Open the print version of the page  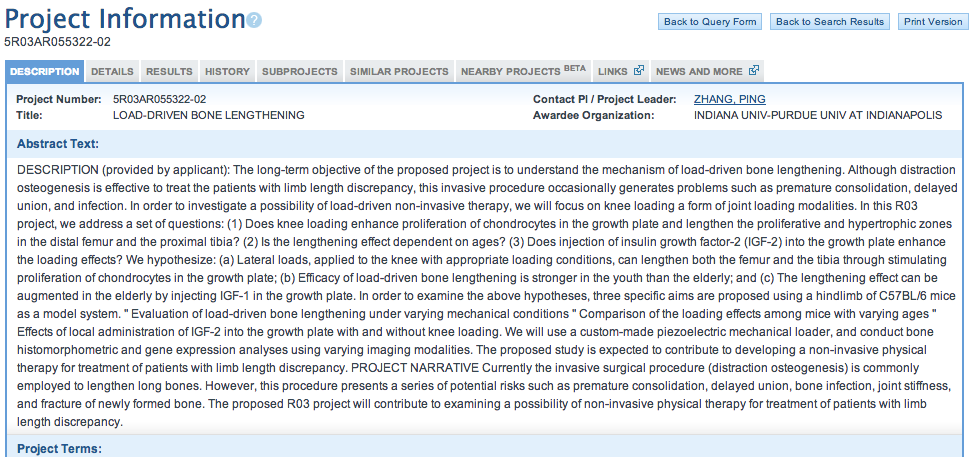pyautogui.click(x=933, y=22)
